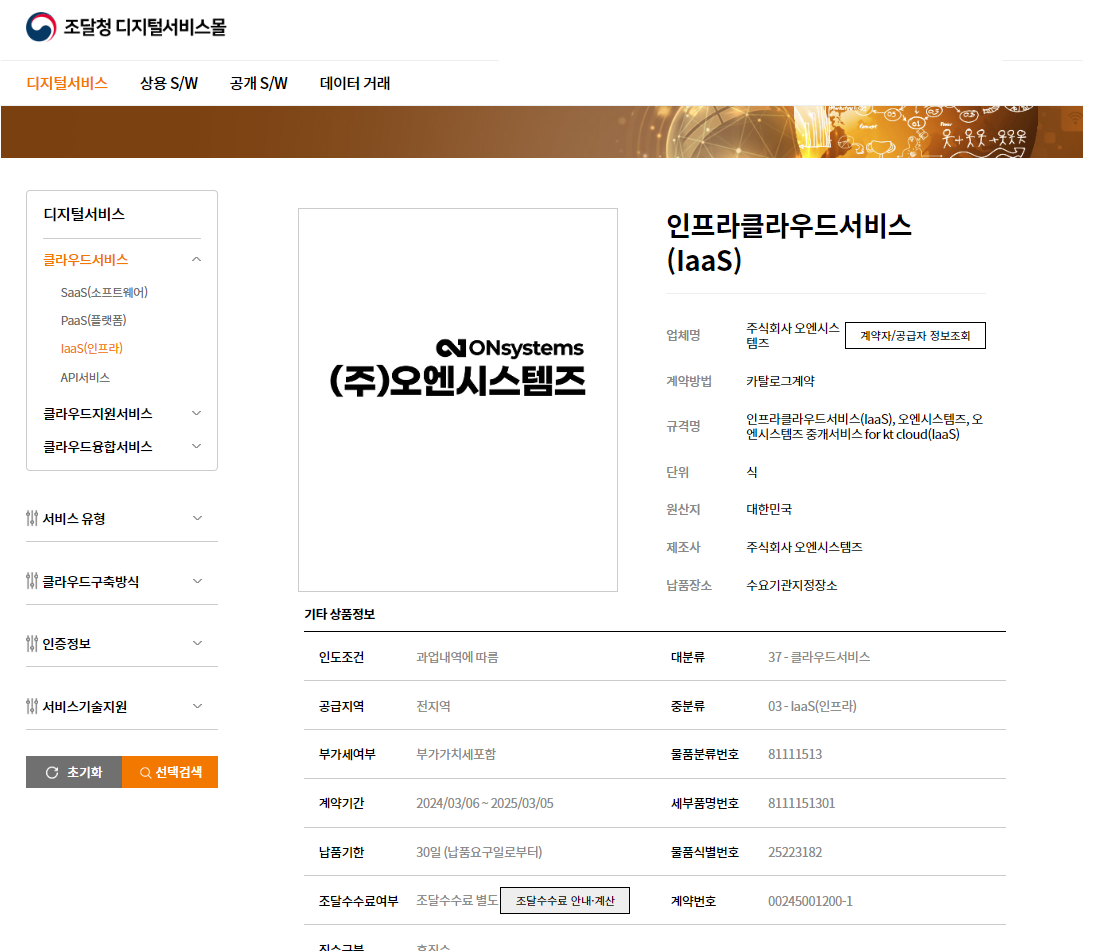The height and width of the screenshot is (952, 1096).
Task: Click the 계약자/공급자 정보조회 button
Action: 915,336
